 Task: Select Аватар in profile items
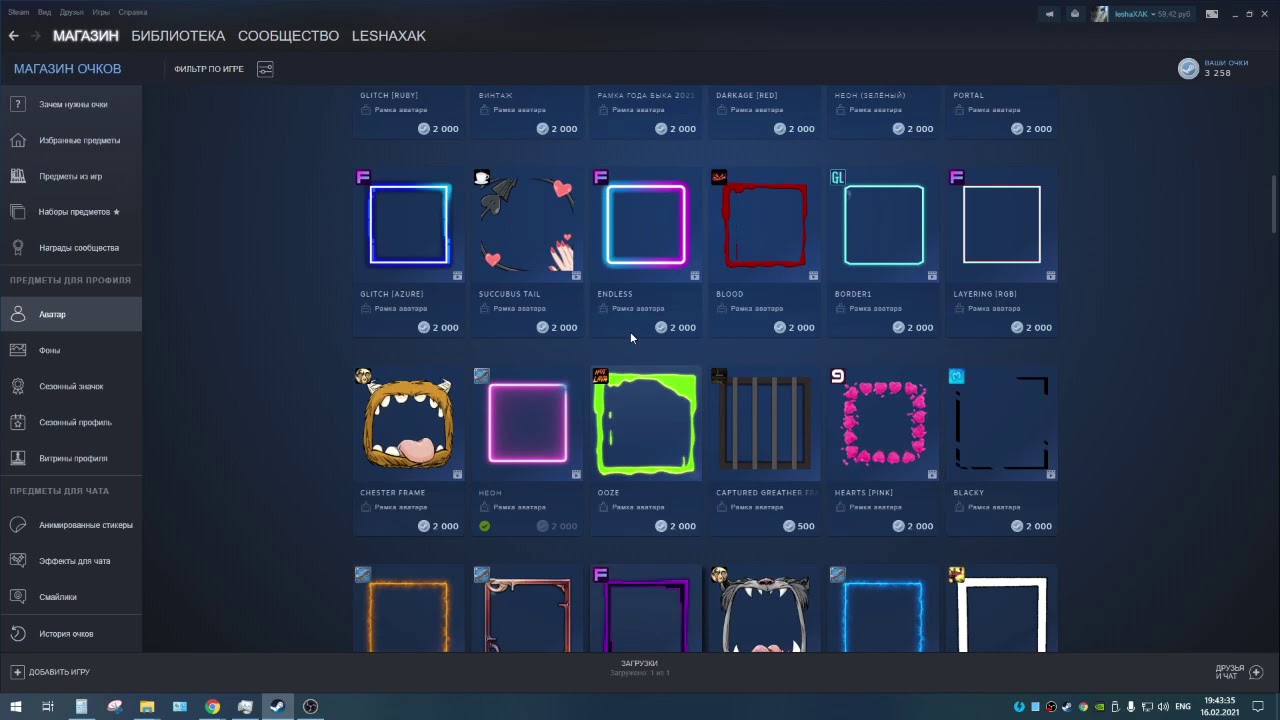pos(71,314)
